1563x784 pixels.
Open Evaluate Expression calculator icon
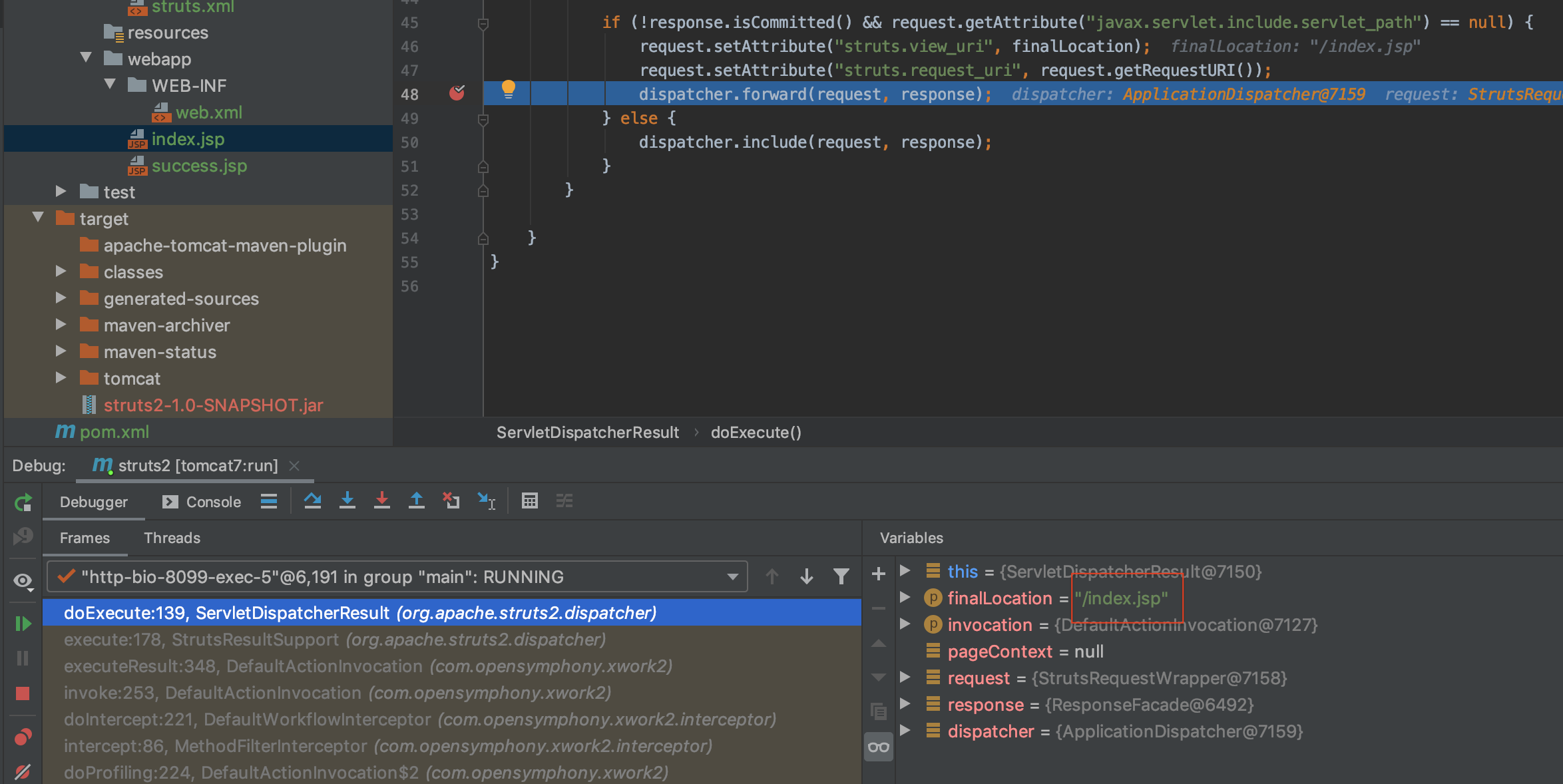point(530,500)
